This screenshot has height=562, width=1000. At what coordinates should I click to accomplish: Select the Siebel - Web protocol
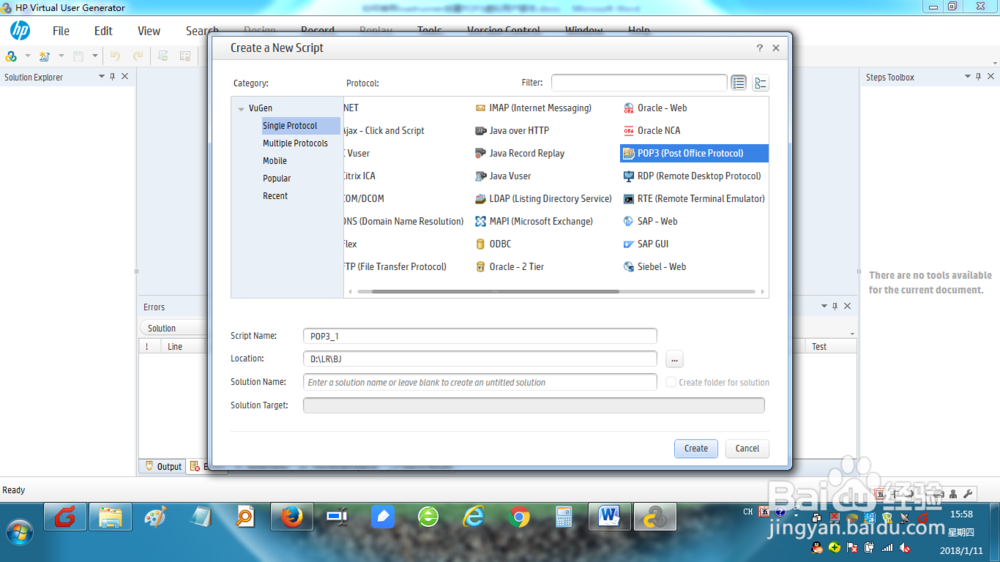(654, 267)
